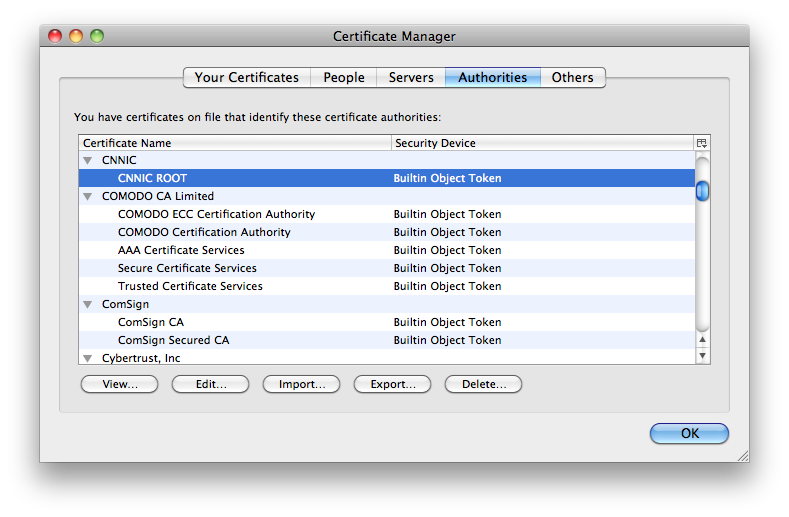The image size is (789, 517).
Task: Select the COMODO ECC Certification Authority row
Action: [216, 214]
